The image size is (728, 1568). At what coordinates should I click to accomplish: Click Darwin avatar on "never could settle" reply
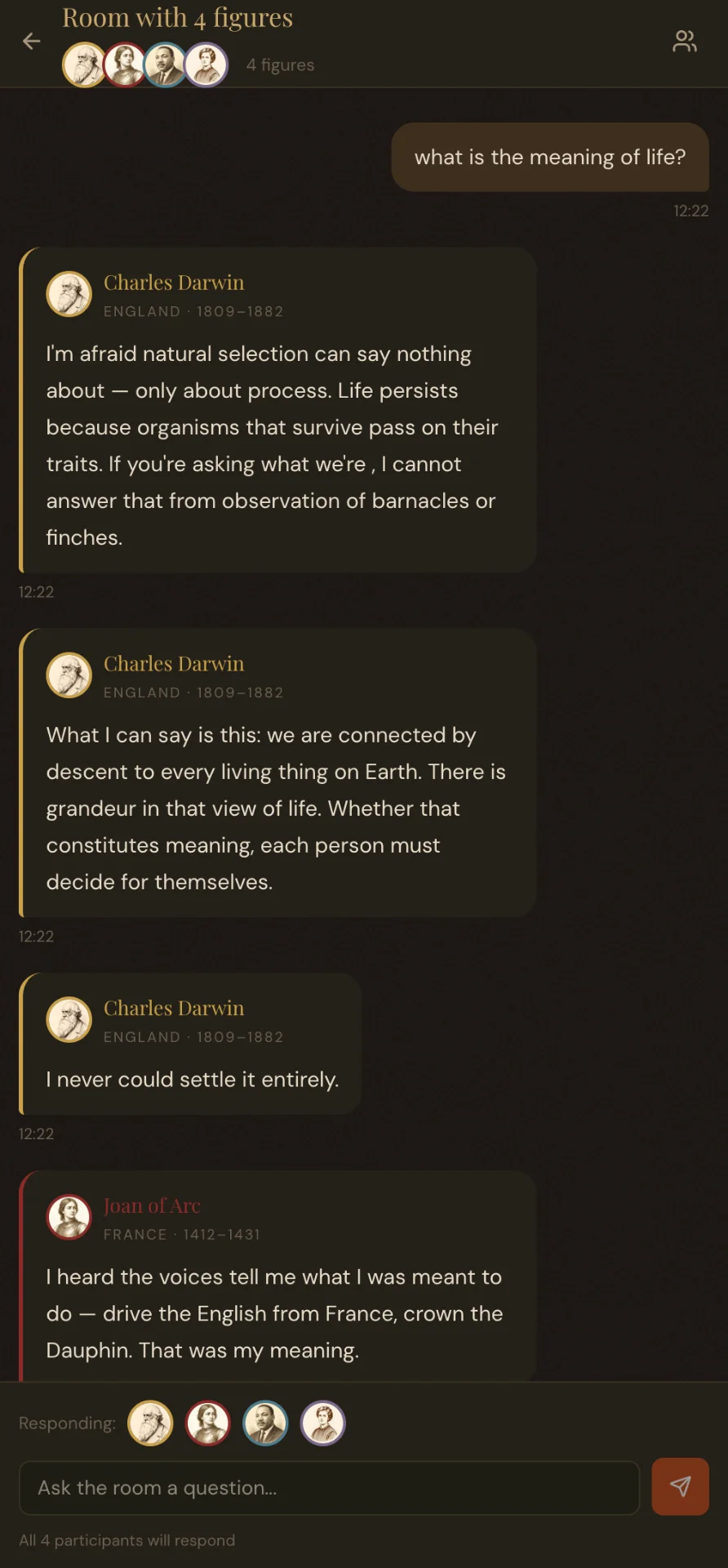[69, 1019]
